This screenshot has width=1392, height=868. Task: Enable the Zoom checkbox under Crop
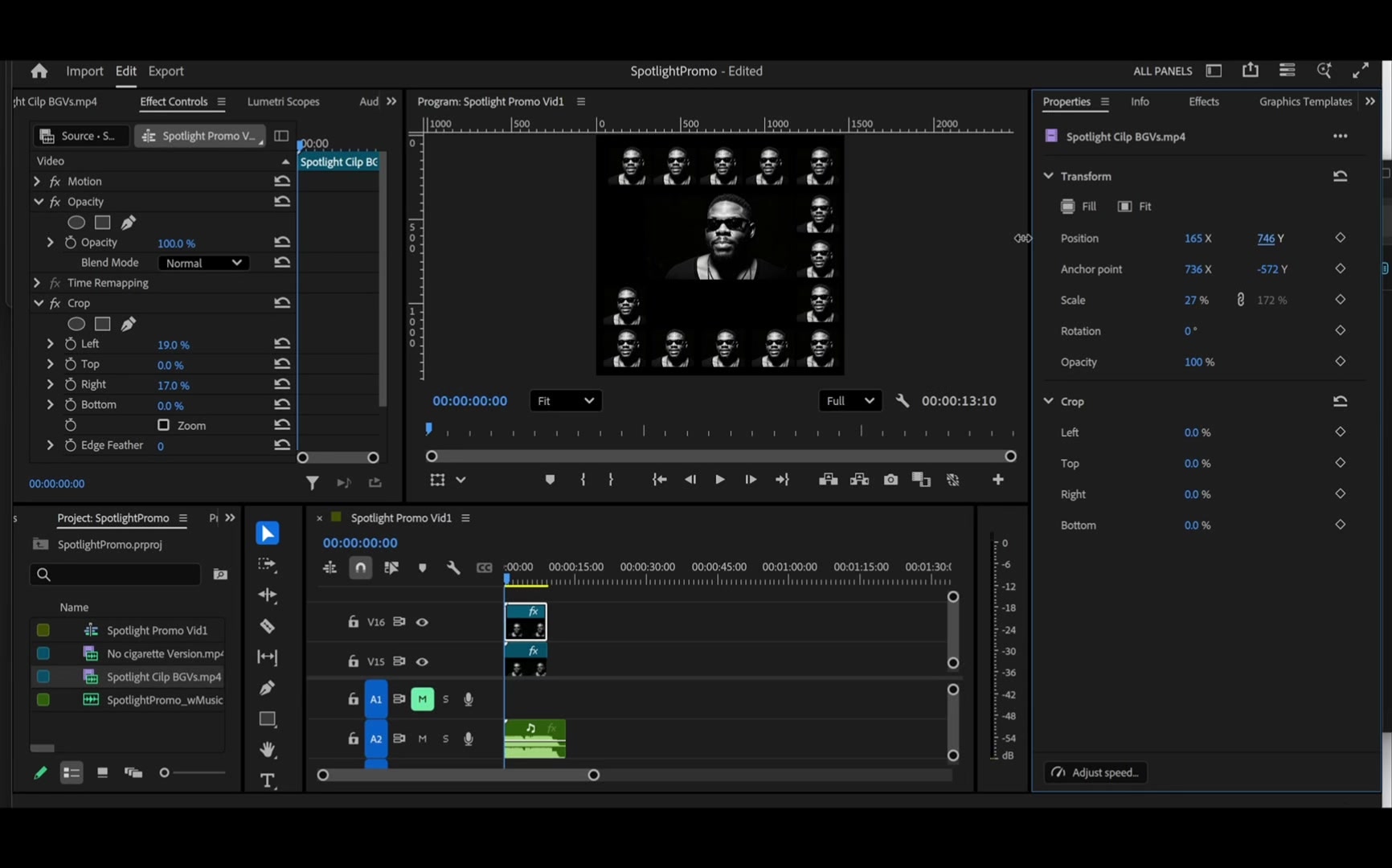(x=163, y=424)
